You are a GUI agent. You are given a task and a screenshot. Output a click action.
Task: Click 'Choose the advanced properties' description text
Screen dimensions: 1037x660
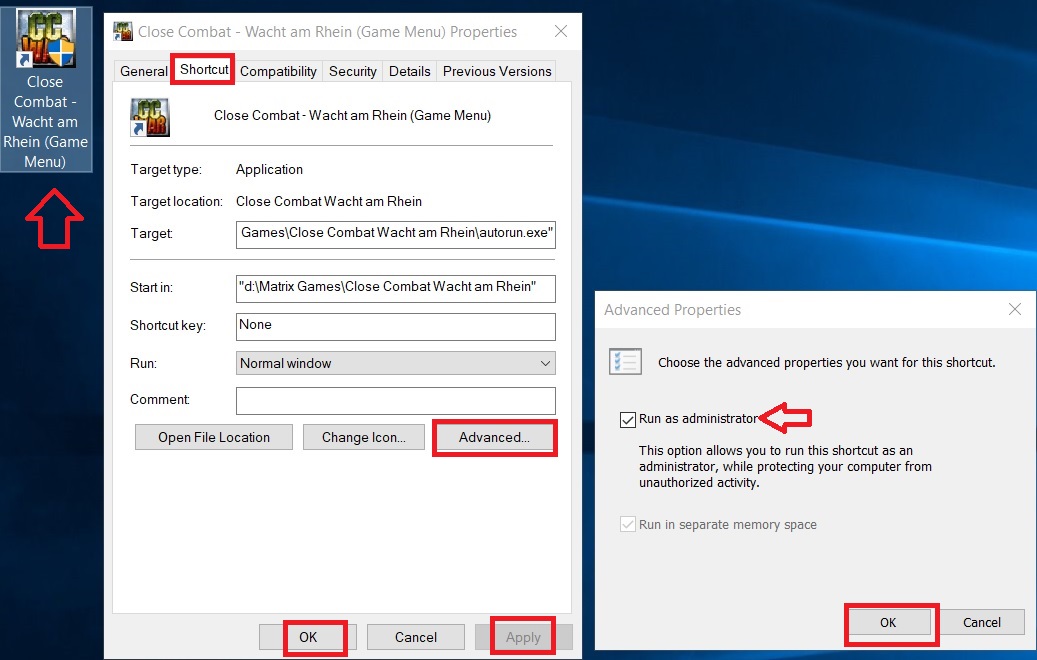[827, 362]
